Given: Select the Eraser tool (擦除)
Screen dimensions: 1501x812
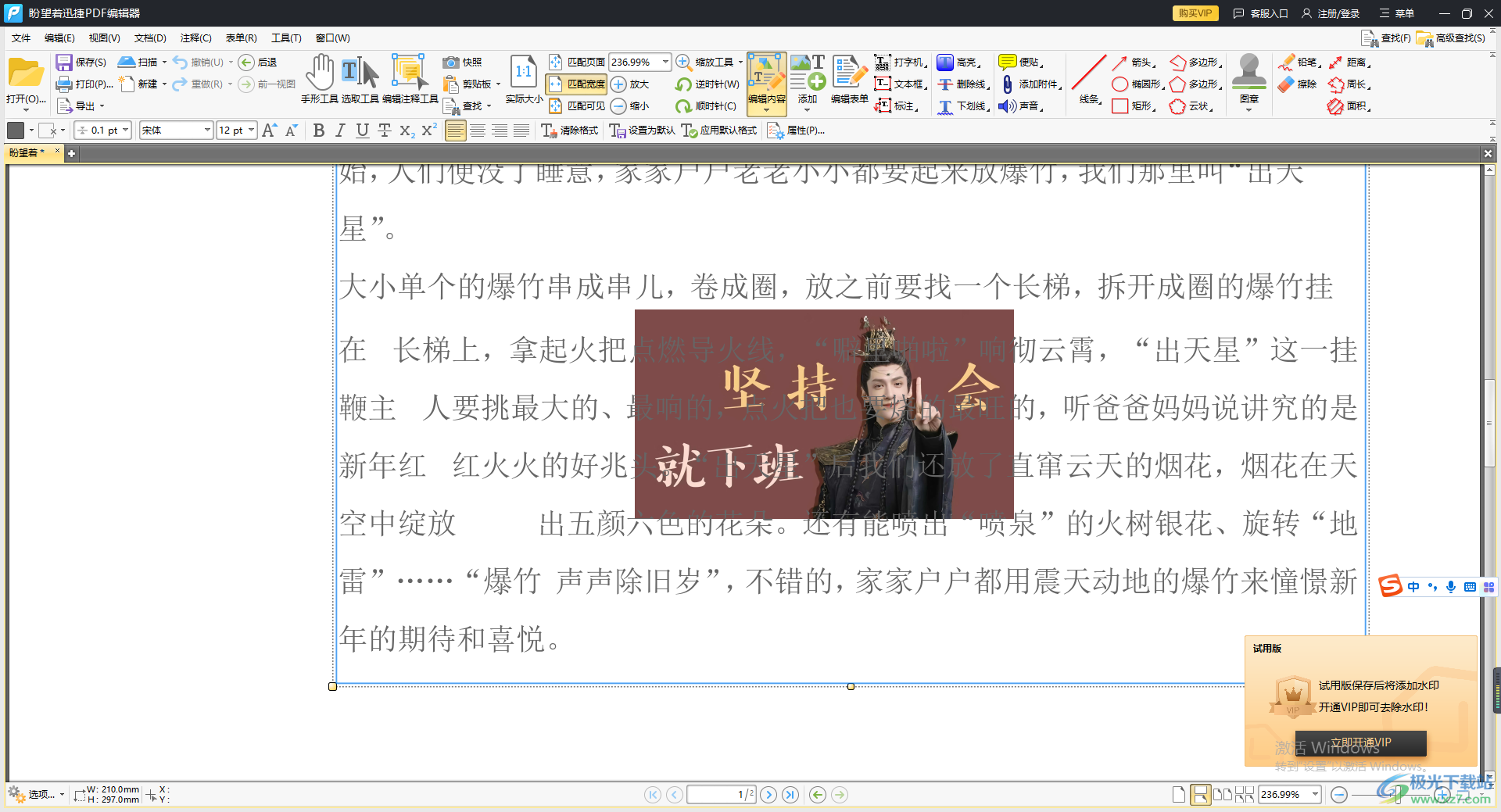Looking at the screenshot, I should [x=1297, y=84].
